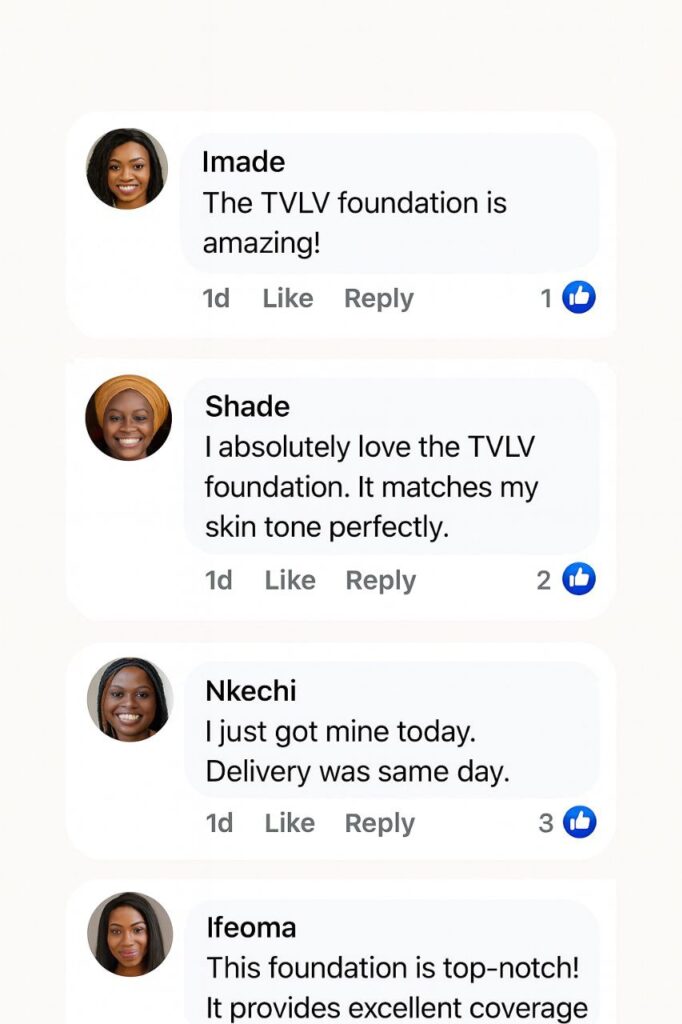Reply to Imade's comment

tap(379, 298)
